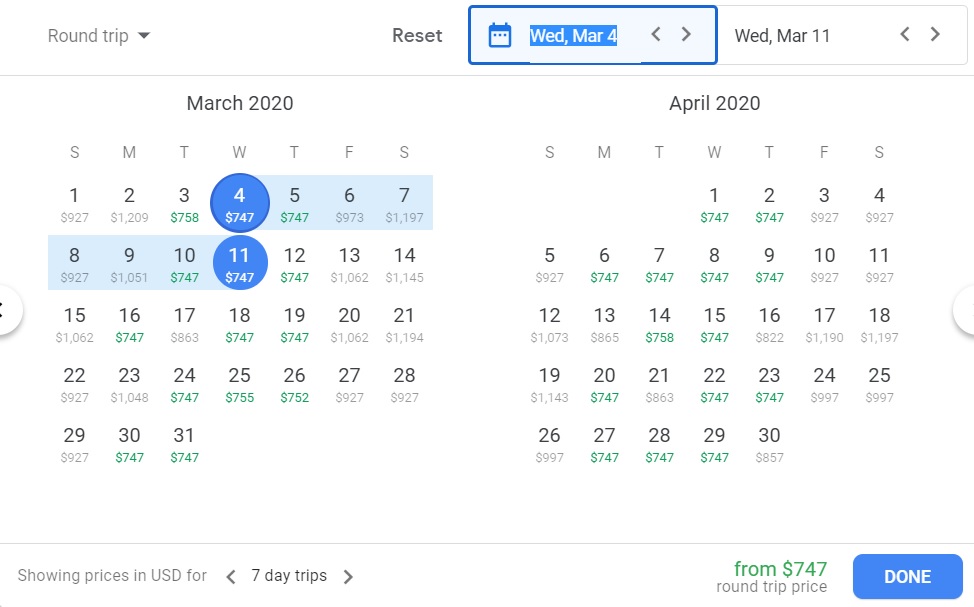974x607 pixels.
Task: Click the Wed, Mar 4 departure field
Action: point(573,36)
